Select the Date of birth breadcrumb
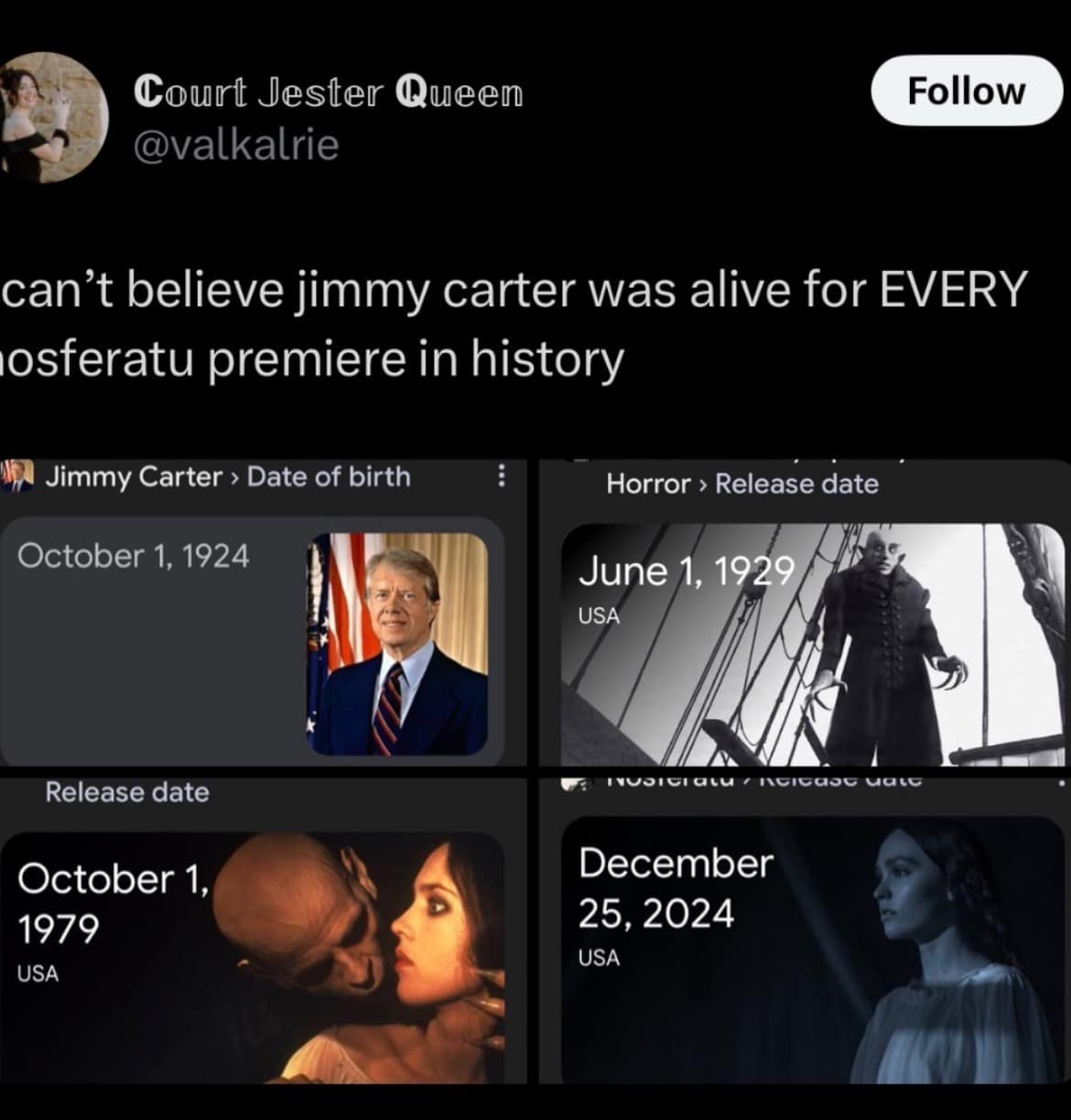The width and height of the screenshot is (1071, 1120). [329, 476]
